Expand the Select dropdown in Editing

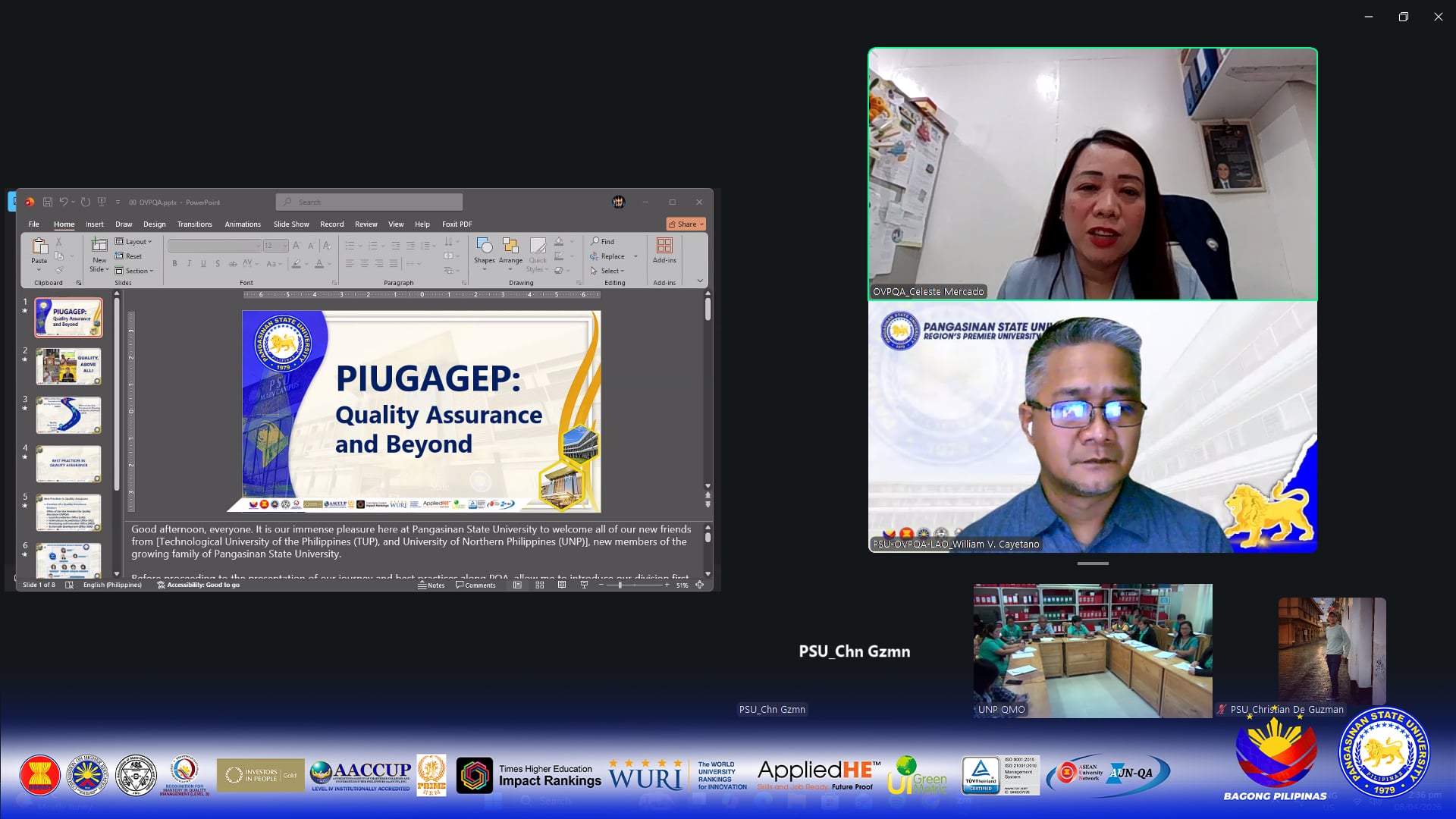(607, 271)
